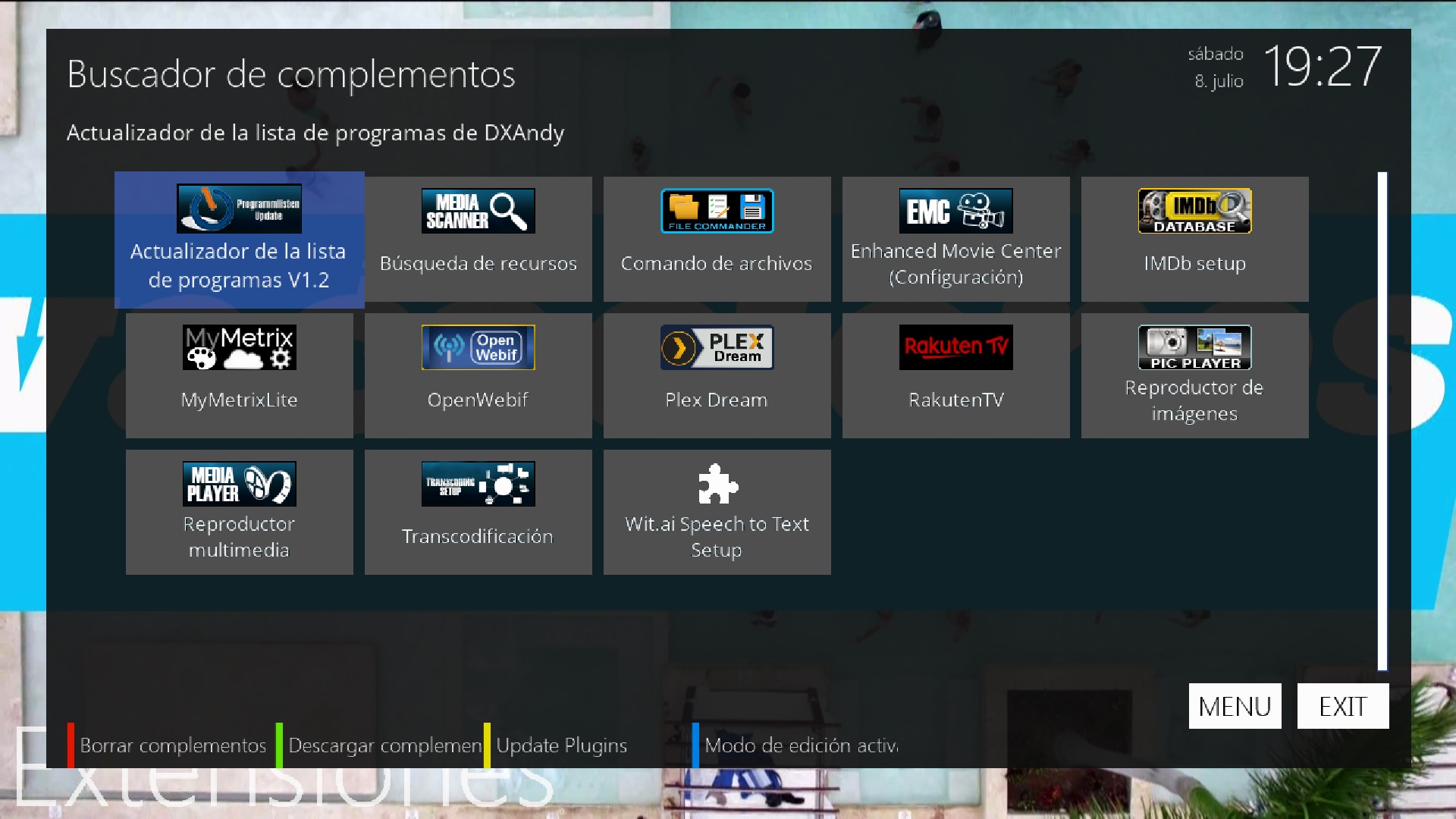This screenshot has height=819, width=1456.
Task: Select the IMDb Database icon
Action: [1194, 211]
